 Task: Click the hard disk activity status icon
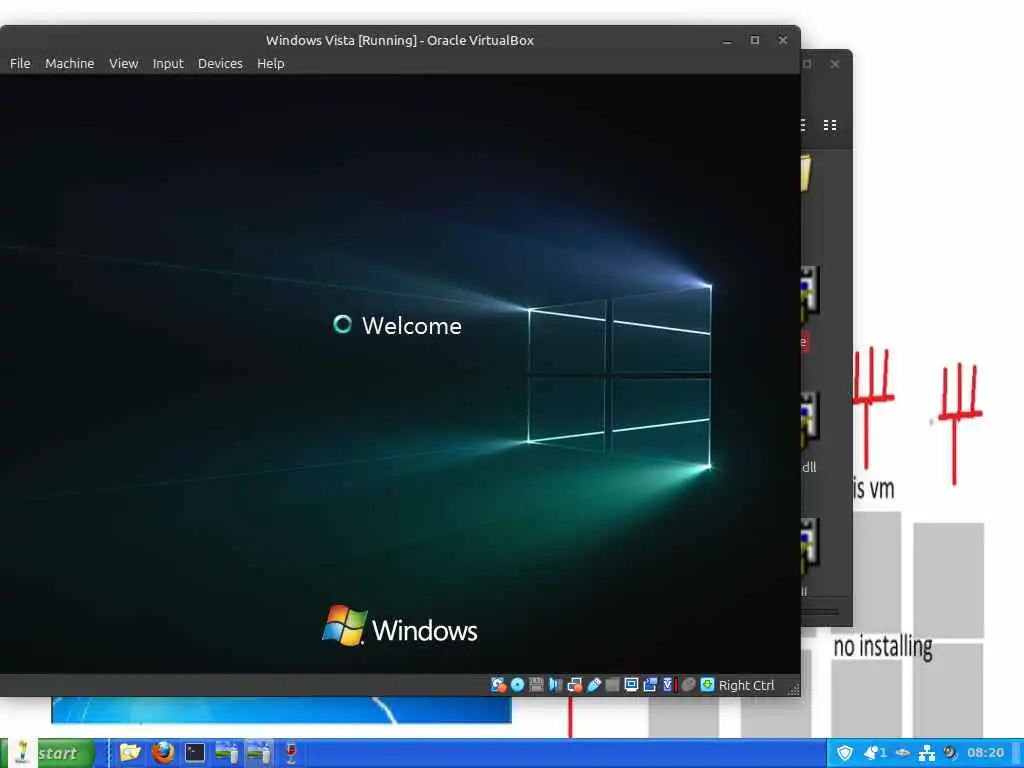(x=498, y=685)
